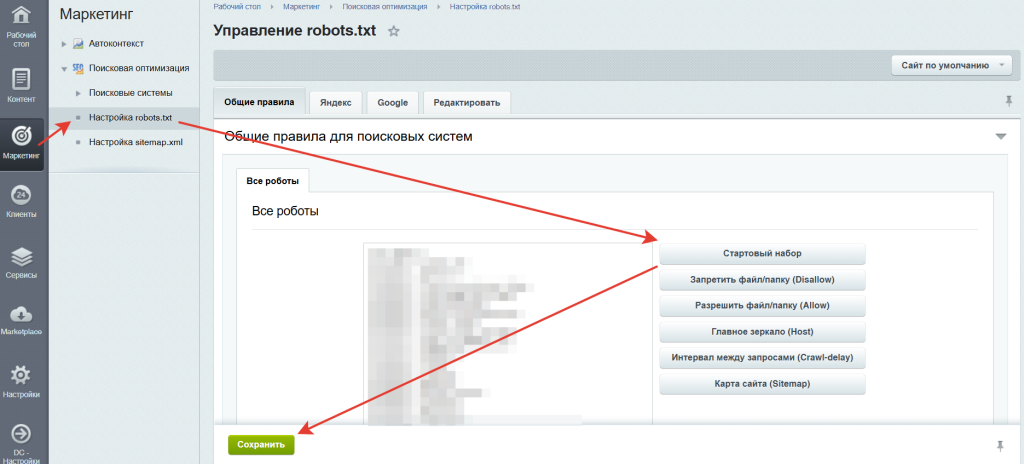Pin the tab panel with pin icon
Image resolution: width=1024 pixels, height=464 pixels.
pyautogui.click(x=1008, y=101)
